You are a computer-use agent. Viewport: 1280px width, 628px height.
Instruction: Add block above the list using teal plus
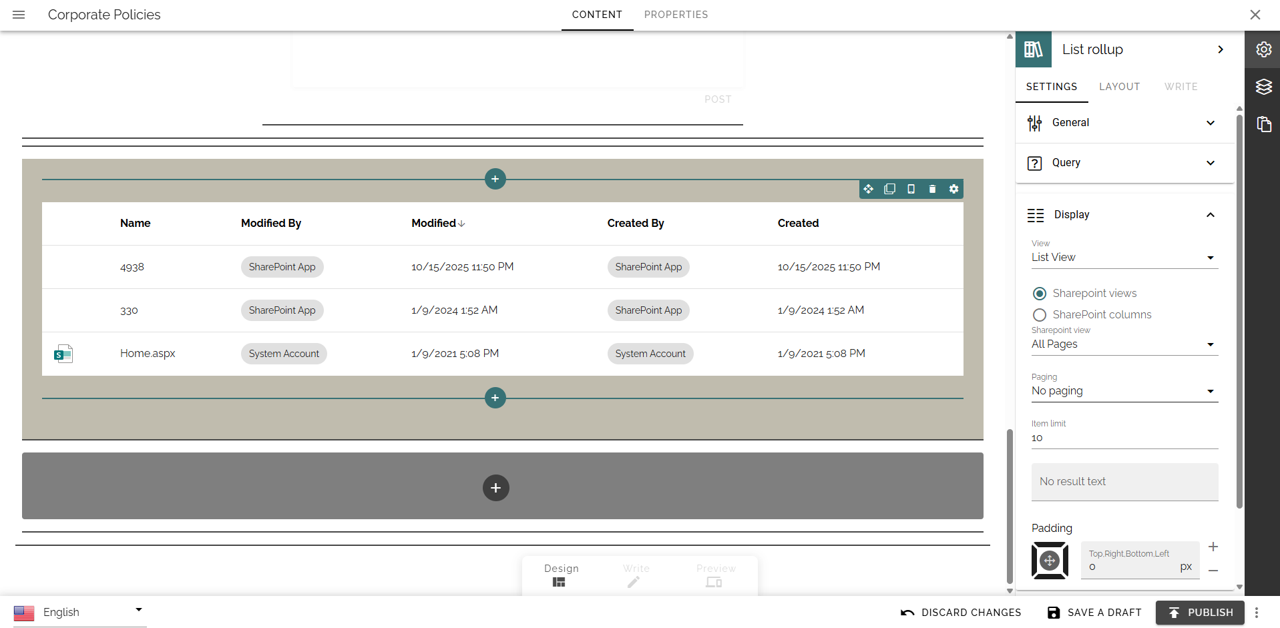click(x=495, y=179)
